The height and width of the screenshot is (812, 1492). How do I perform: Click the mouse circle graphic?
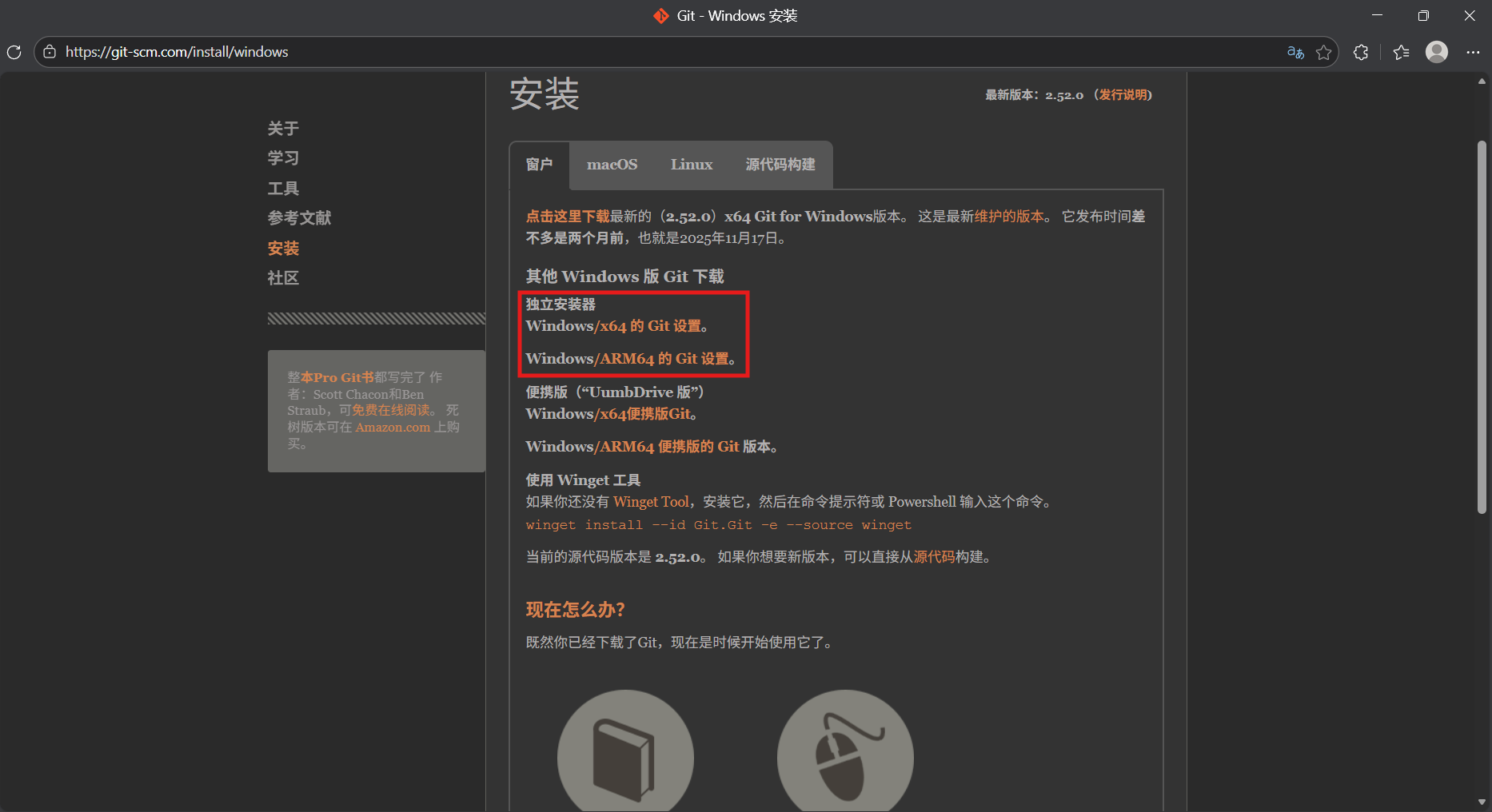click(844, 755)
